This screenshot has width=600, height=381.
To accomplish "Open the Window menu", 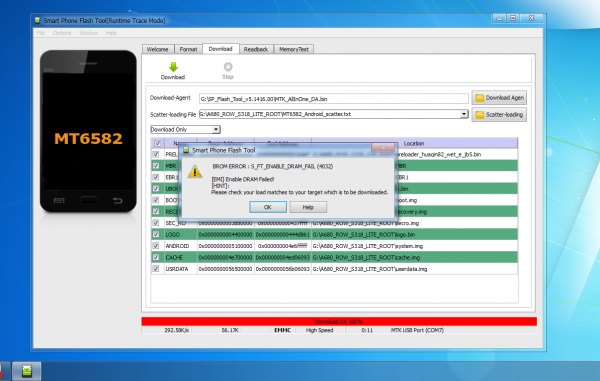I will click(x=88, y=33).
